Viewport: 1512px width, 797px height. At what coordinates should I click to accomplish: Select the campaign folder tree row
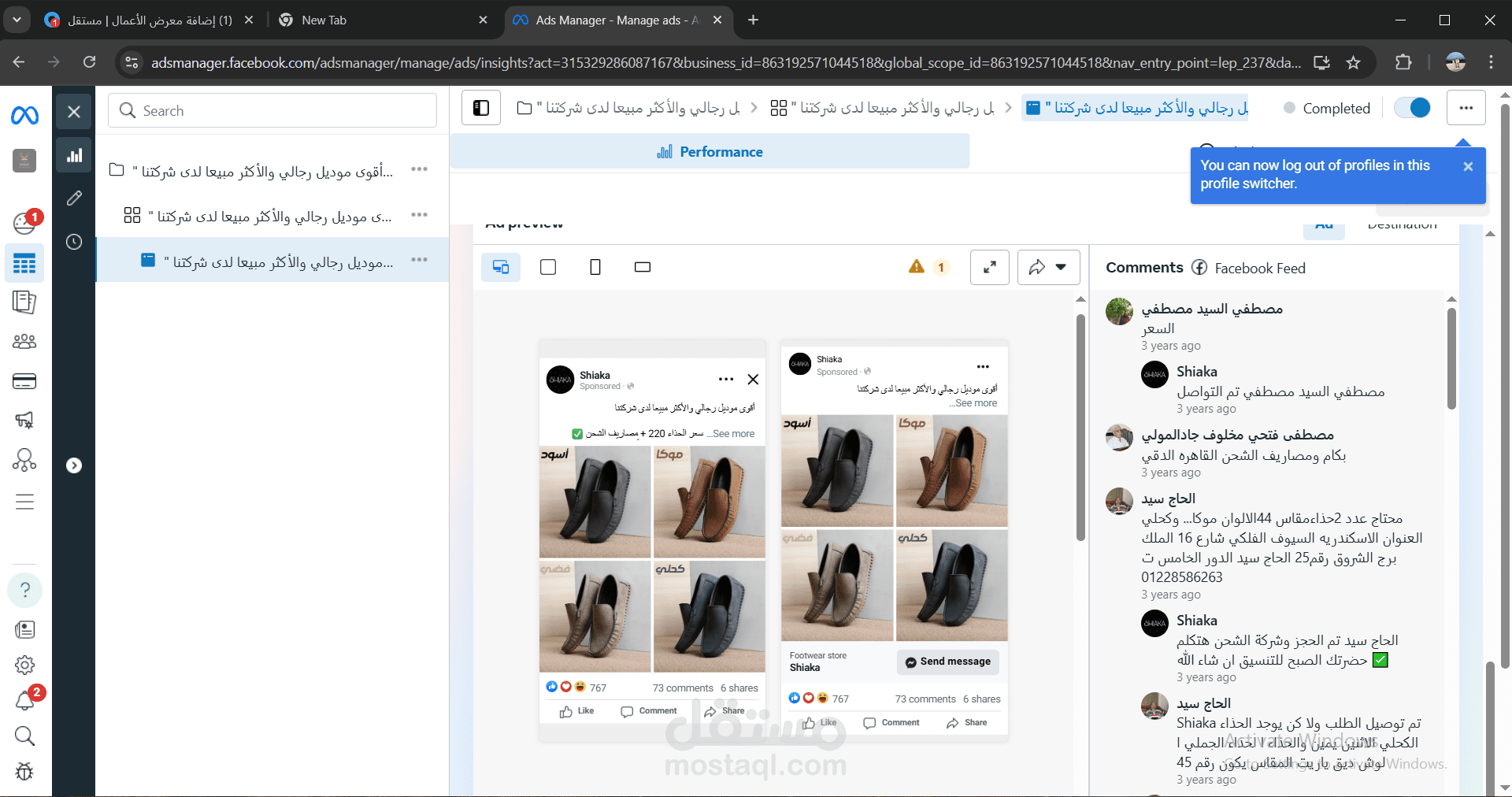(272, 170)
